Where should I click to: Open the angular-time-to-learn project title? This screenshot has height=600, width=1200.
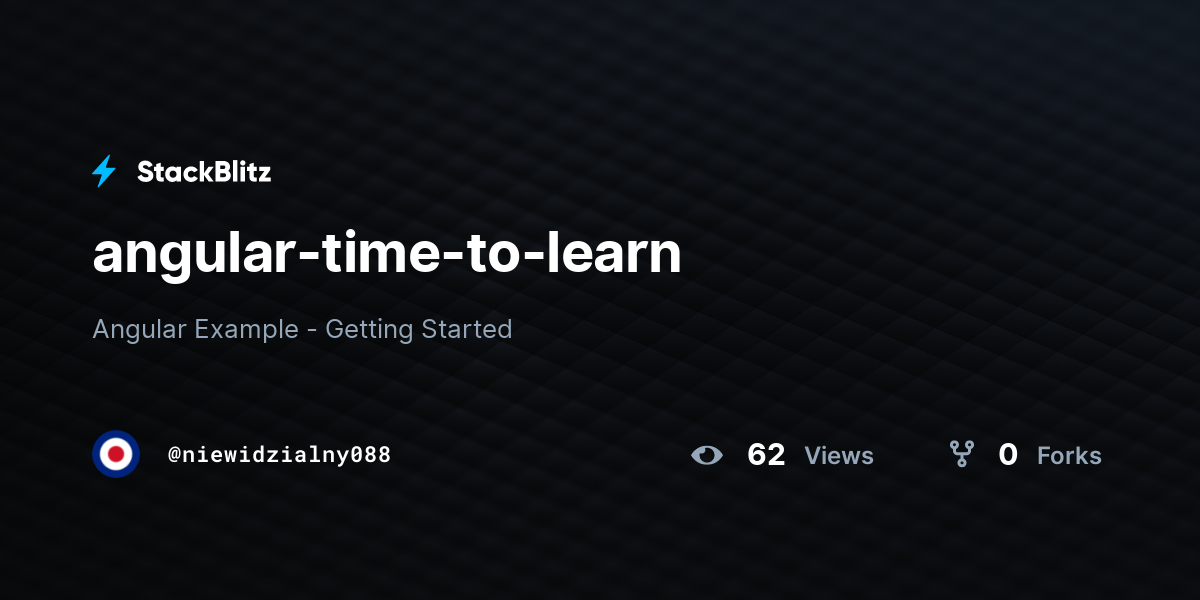point(387,254)
